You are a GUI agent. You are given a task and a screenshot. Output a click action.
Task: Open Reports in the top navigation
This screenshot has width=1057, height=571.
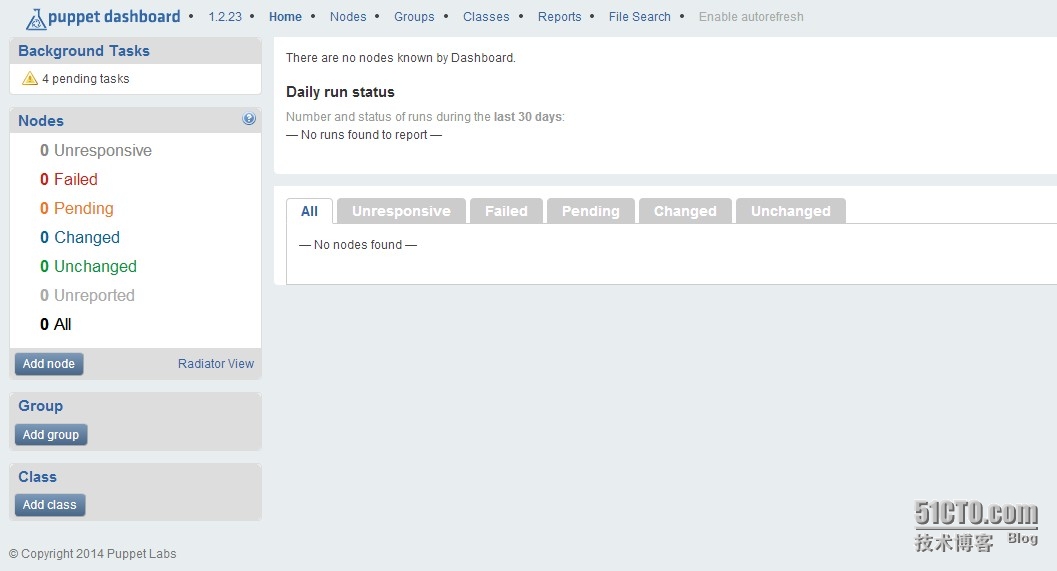(560, 17)
